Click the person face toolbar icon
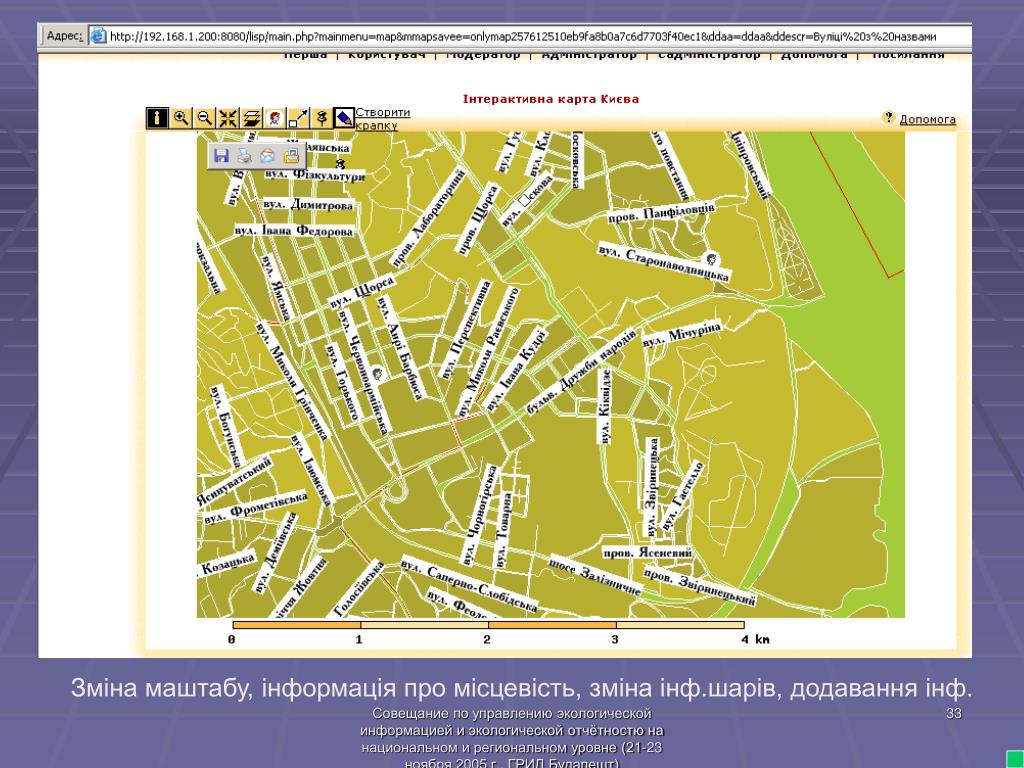 (x=275, y=118)
